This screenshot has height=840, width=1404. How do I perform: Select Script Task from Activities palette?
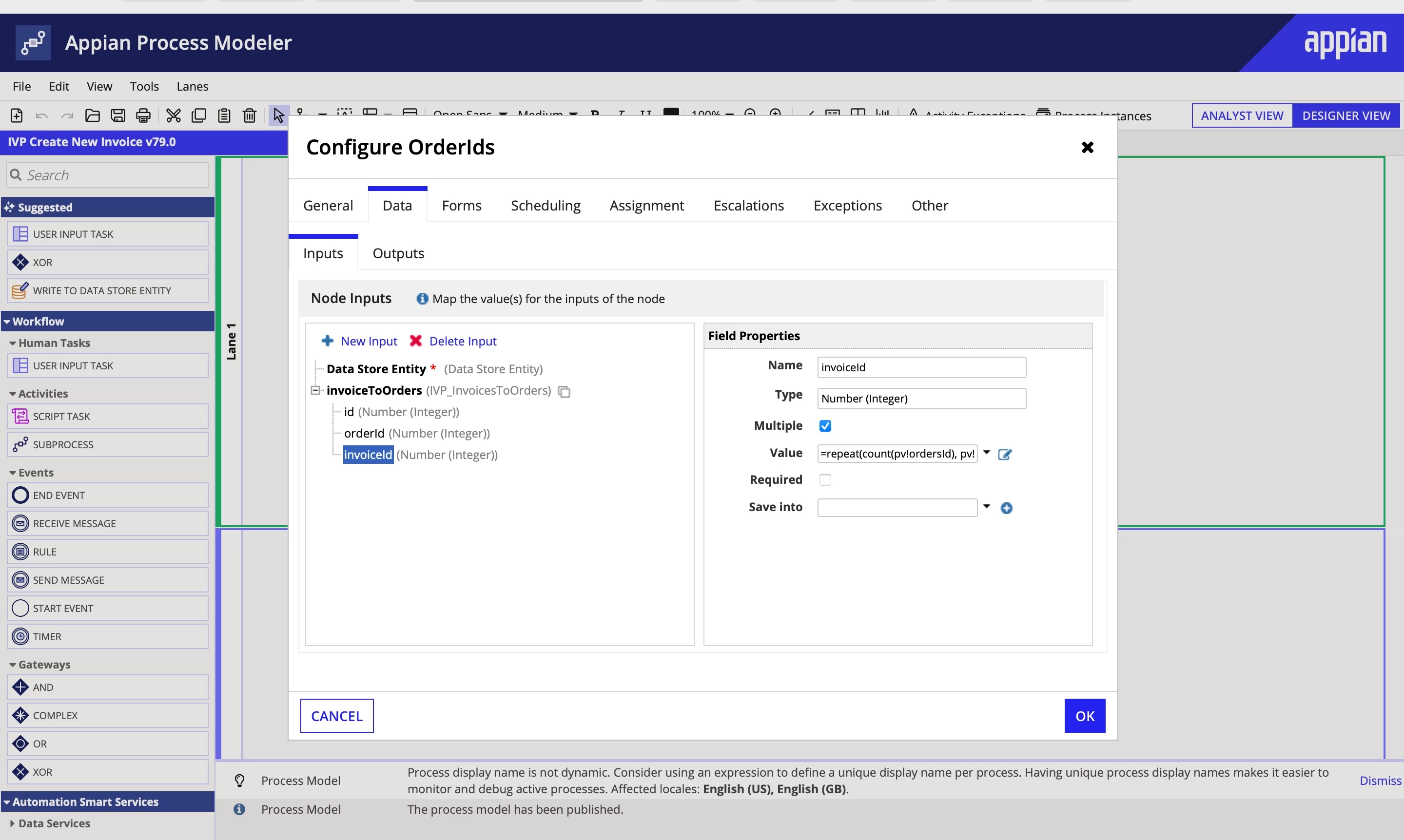108,416
